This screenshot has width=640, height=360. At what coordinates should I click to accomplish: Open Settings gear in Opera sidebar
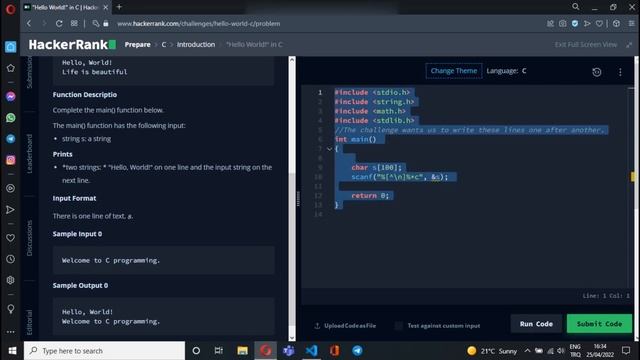click(x=11, y=280)
